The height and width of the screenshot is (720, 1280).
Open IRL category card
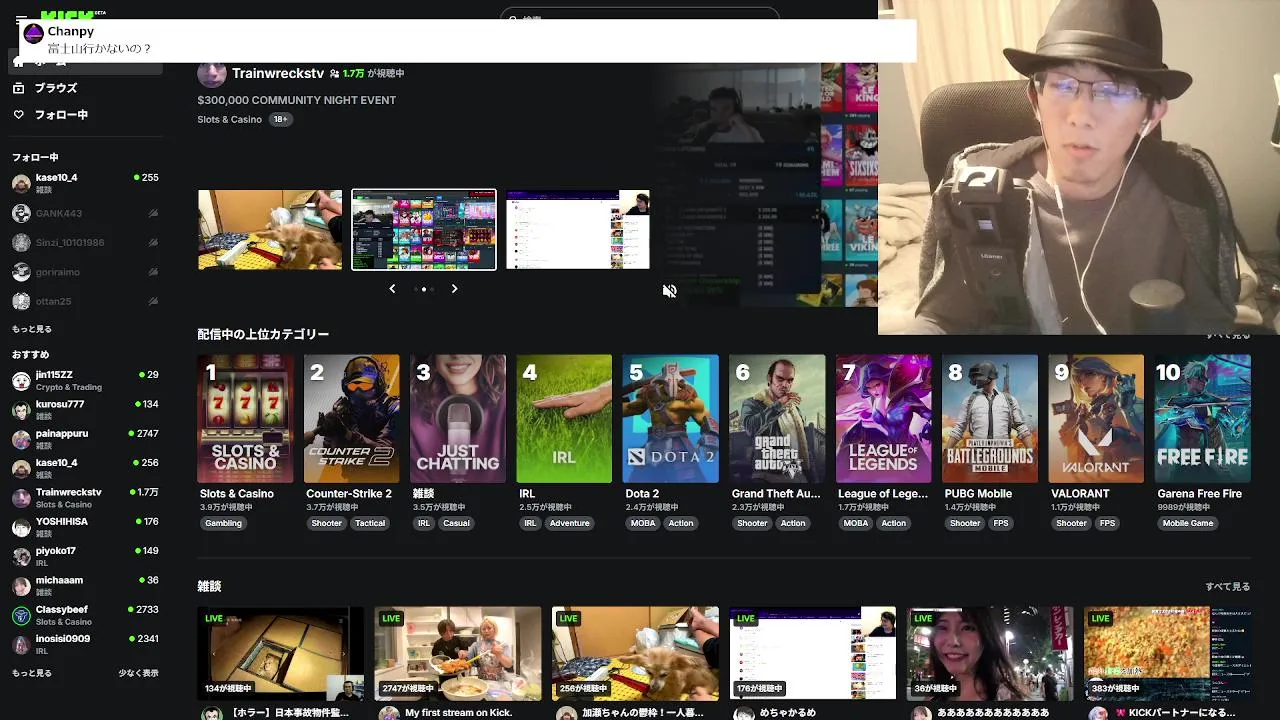coord(564,418)
